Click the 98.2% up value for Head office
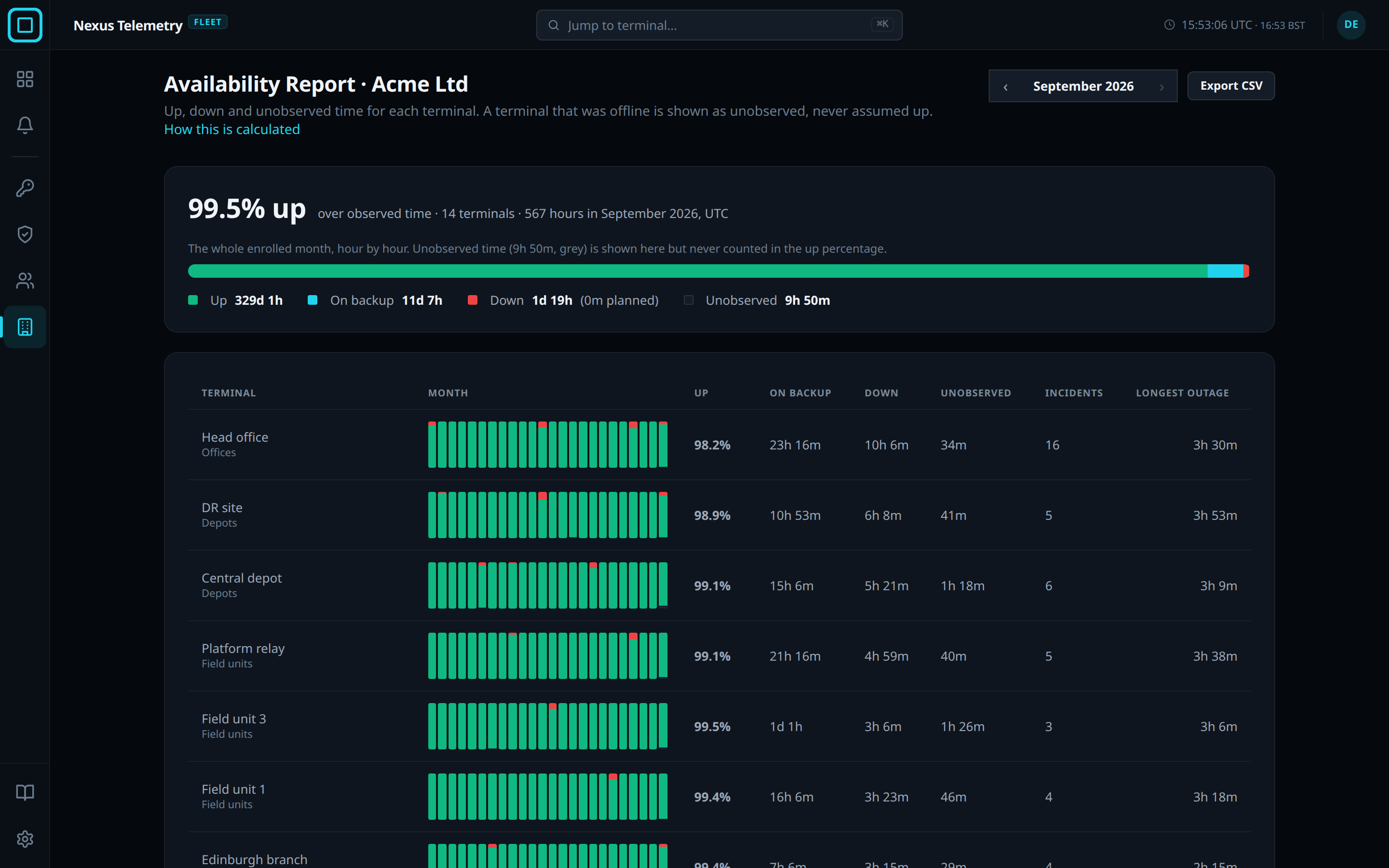The height and width of the screenshot is (868, 1389). (712, 445)
